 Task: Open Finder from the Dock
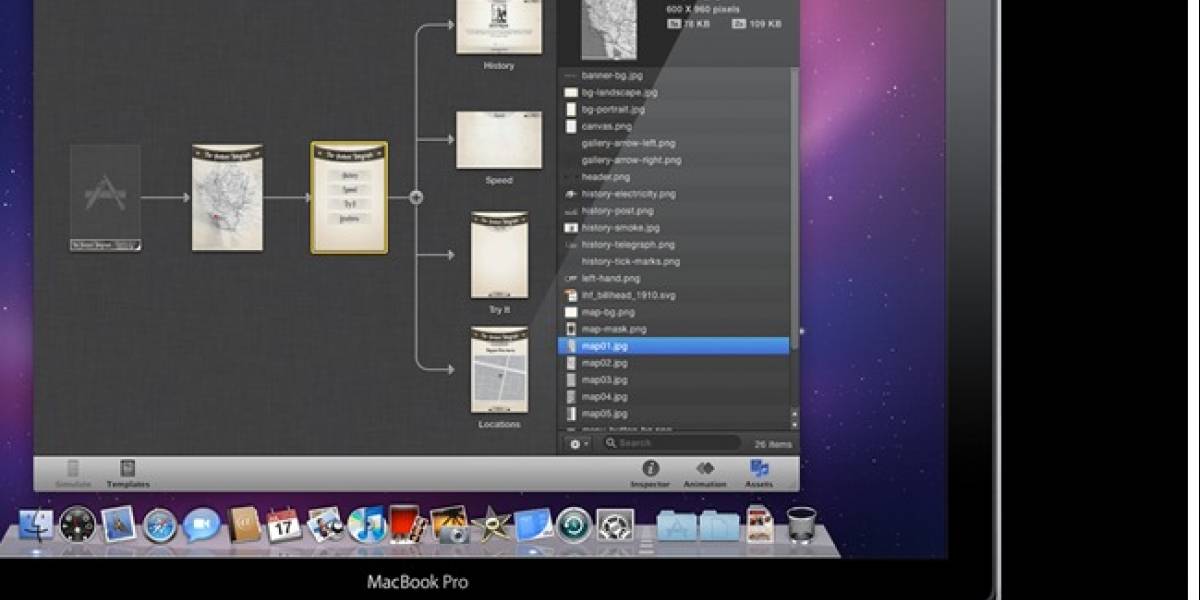coord(37,524)
